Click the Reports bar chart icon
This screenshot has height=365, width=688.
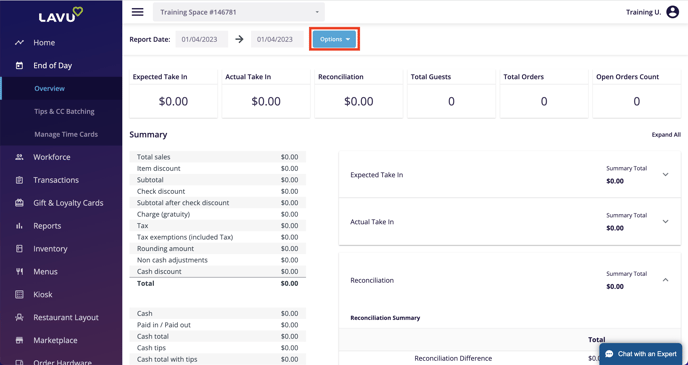click(19, 226)
